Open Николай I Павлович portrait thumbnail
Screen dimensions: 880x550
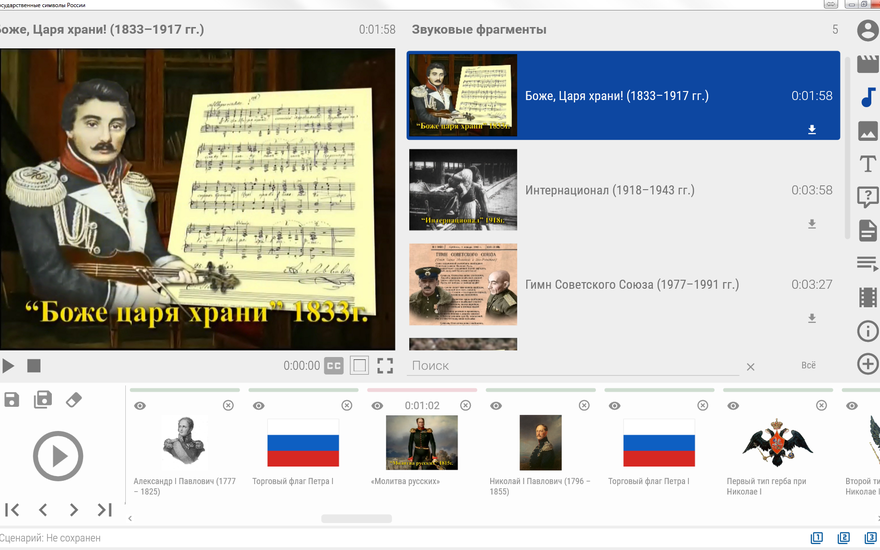click(x=540, y=442)
